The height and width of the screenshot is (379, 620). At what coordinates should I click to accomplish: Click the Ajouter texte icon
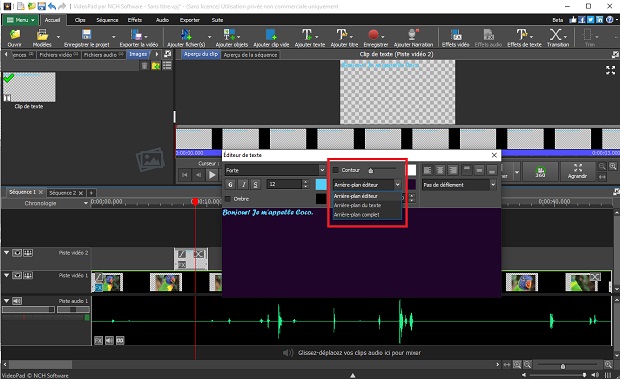point(307,35)
